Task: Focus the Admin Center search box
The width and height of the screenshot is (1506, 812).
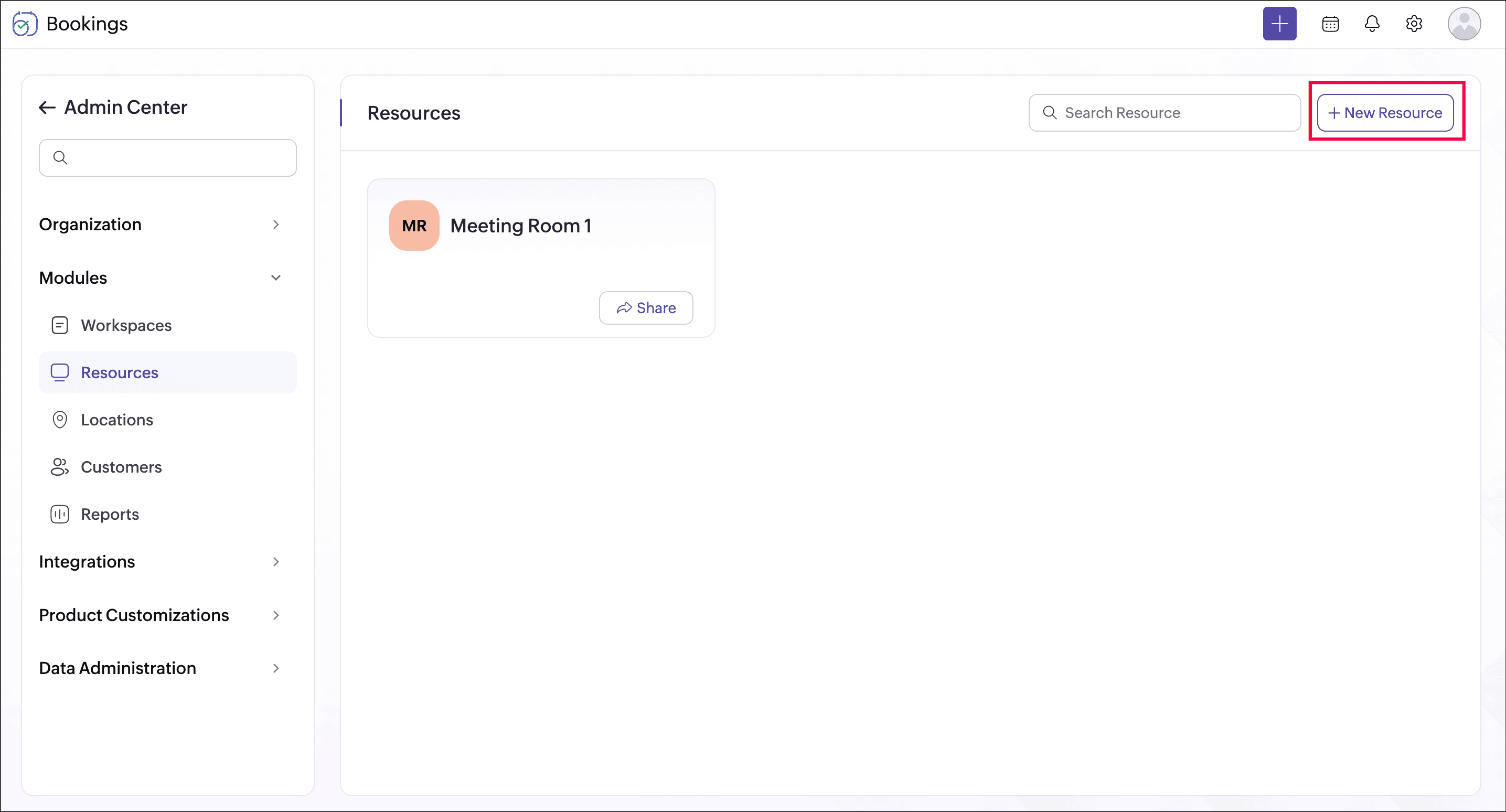Action: [168, 158]
